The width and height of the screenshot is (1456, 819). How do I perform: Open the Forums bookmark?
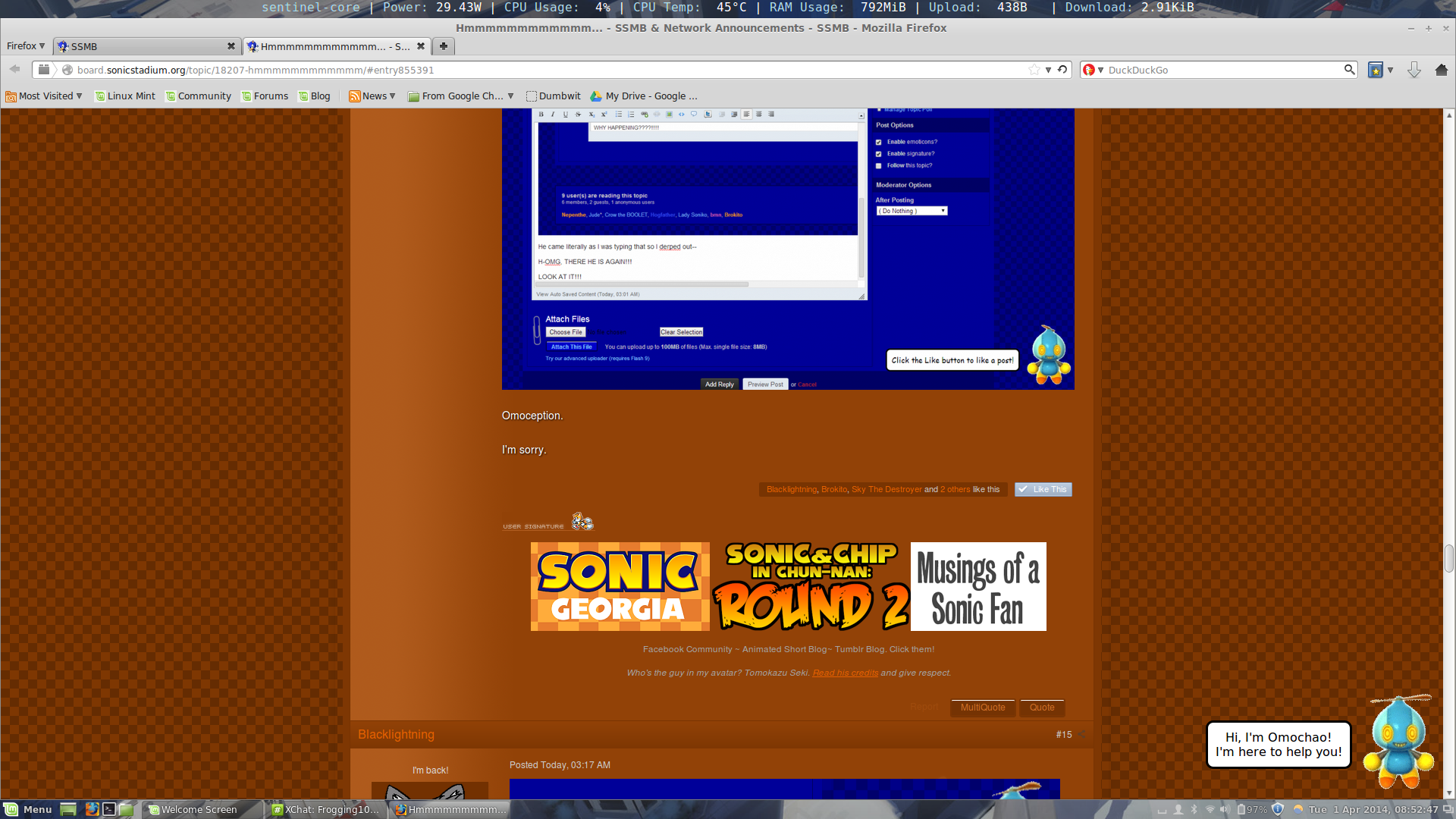[265, 96]
